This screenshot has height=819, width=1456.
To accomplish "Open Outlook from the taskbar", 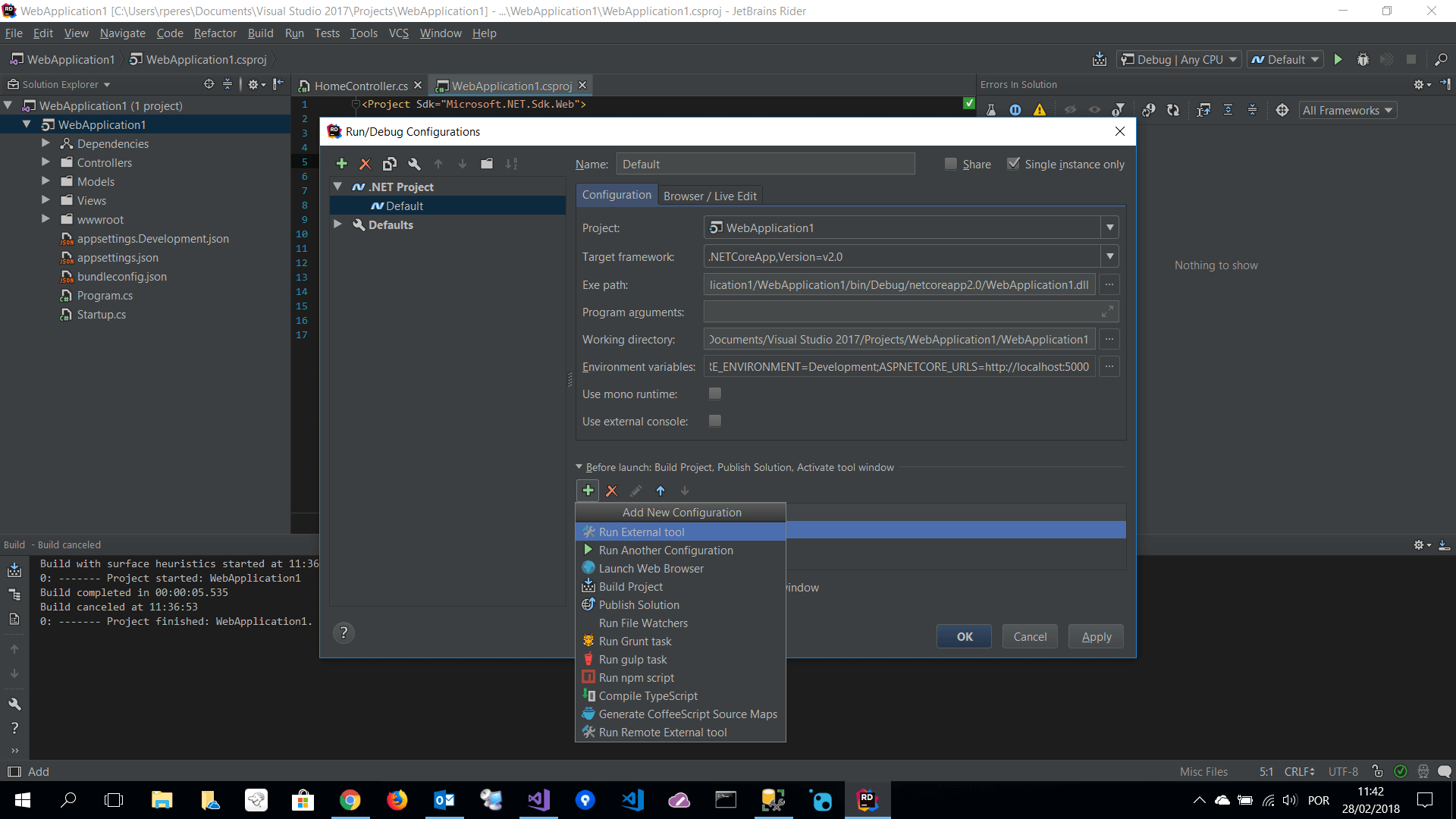I will [444, 800].
